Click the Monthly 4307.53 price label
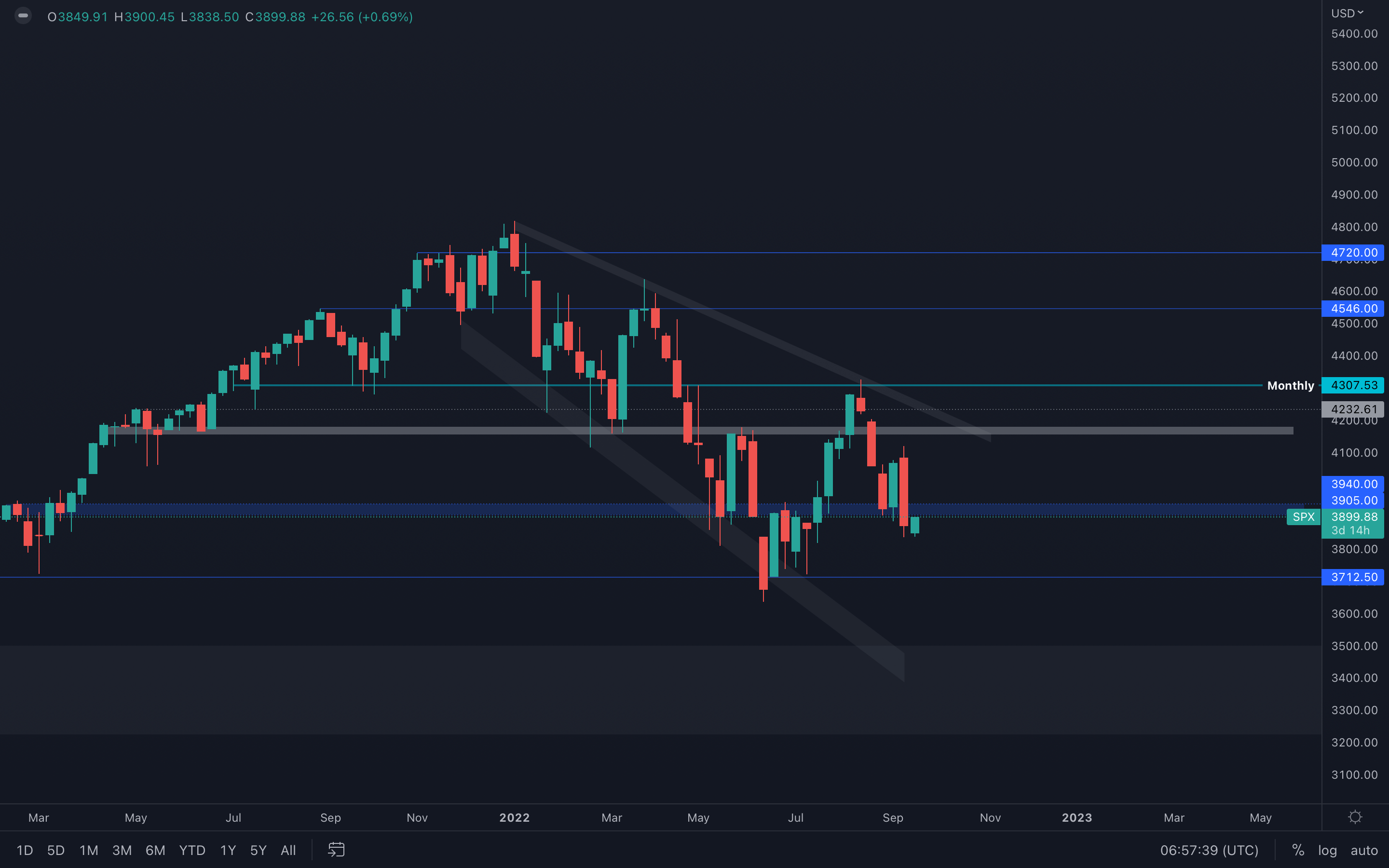This screenshot has height=868, width=1389. 1353,385
